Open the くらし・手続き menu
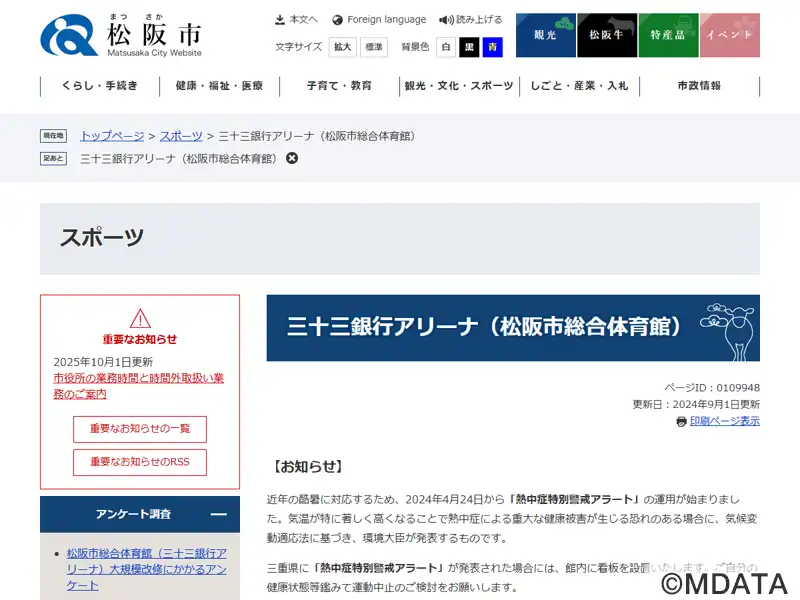The image size is (800, 600). pos(100,86)
